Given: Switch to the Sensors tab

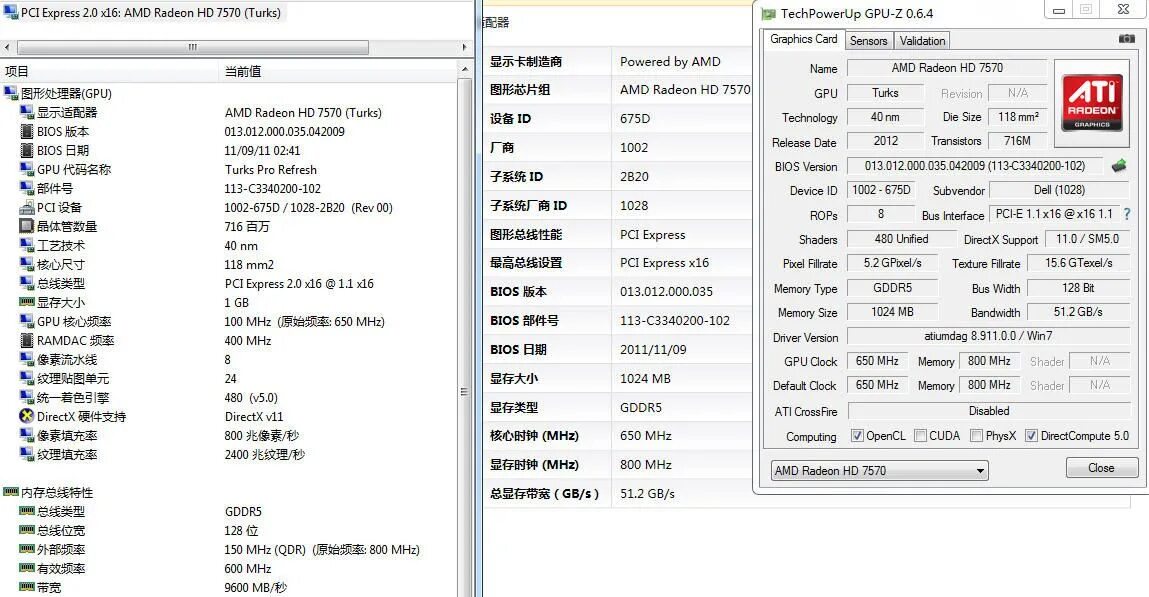Looking at the screenshot, I should click(868, 41).
